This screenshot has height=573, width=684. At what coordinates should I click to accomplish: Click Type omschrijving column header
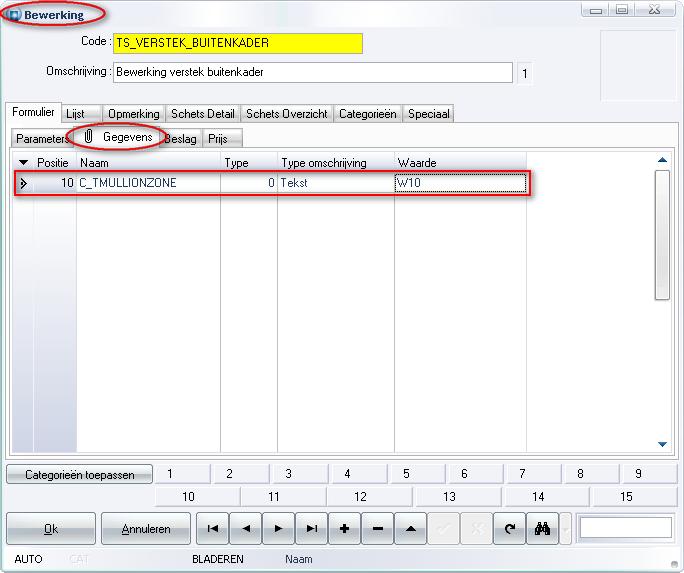[336, 163]
